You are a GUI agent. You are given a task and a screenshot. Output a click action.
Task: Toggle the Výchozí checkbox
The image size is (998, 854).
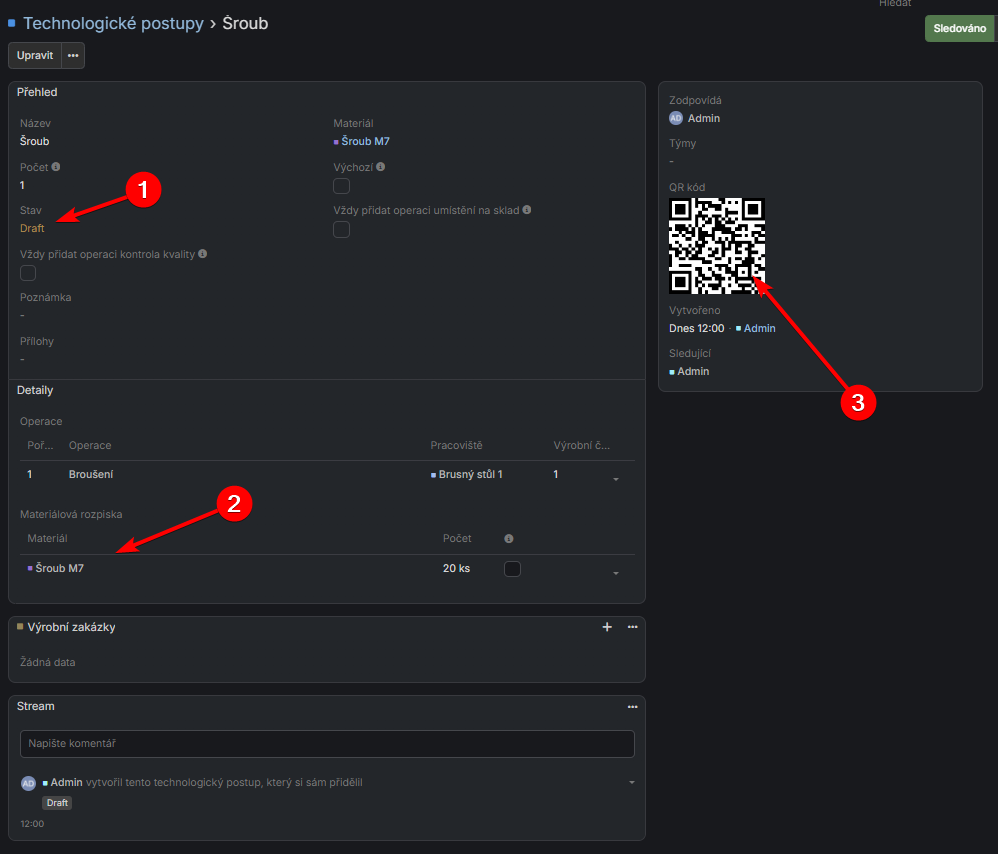point(342,186)
